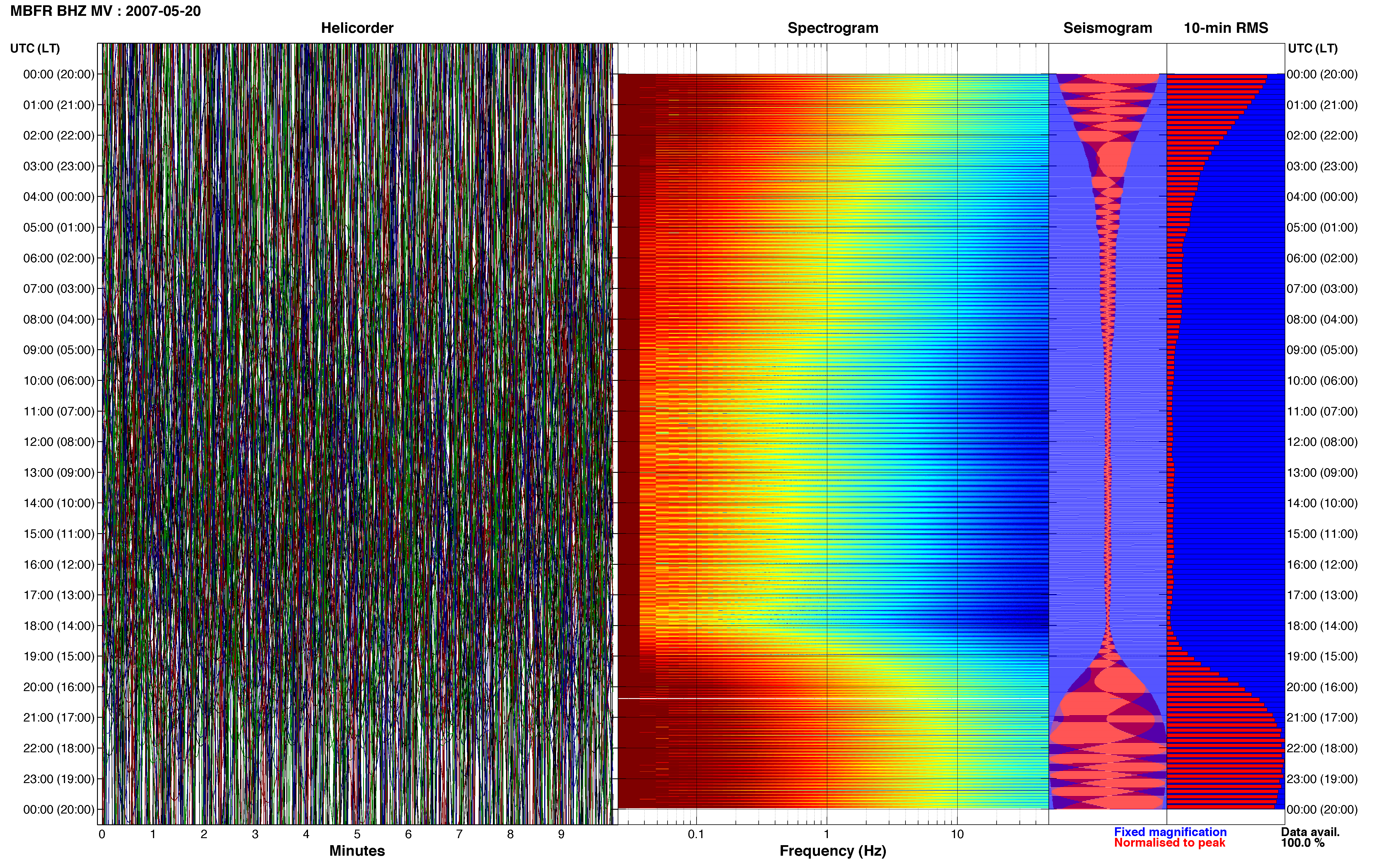Click left time label 06:00 (02:00)

[59, 258]
